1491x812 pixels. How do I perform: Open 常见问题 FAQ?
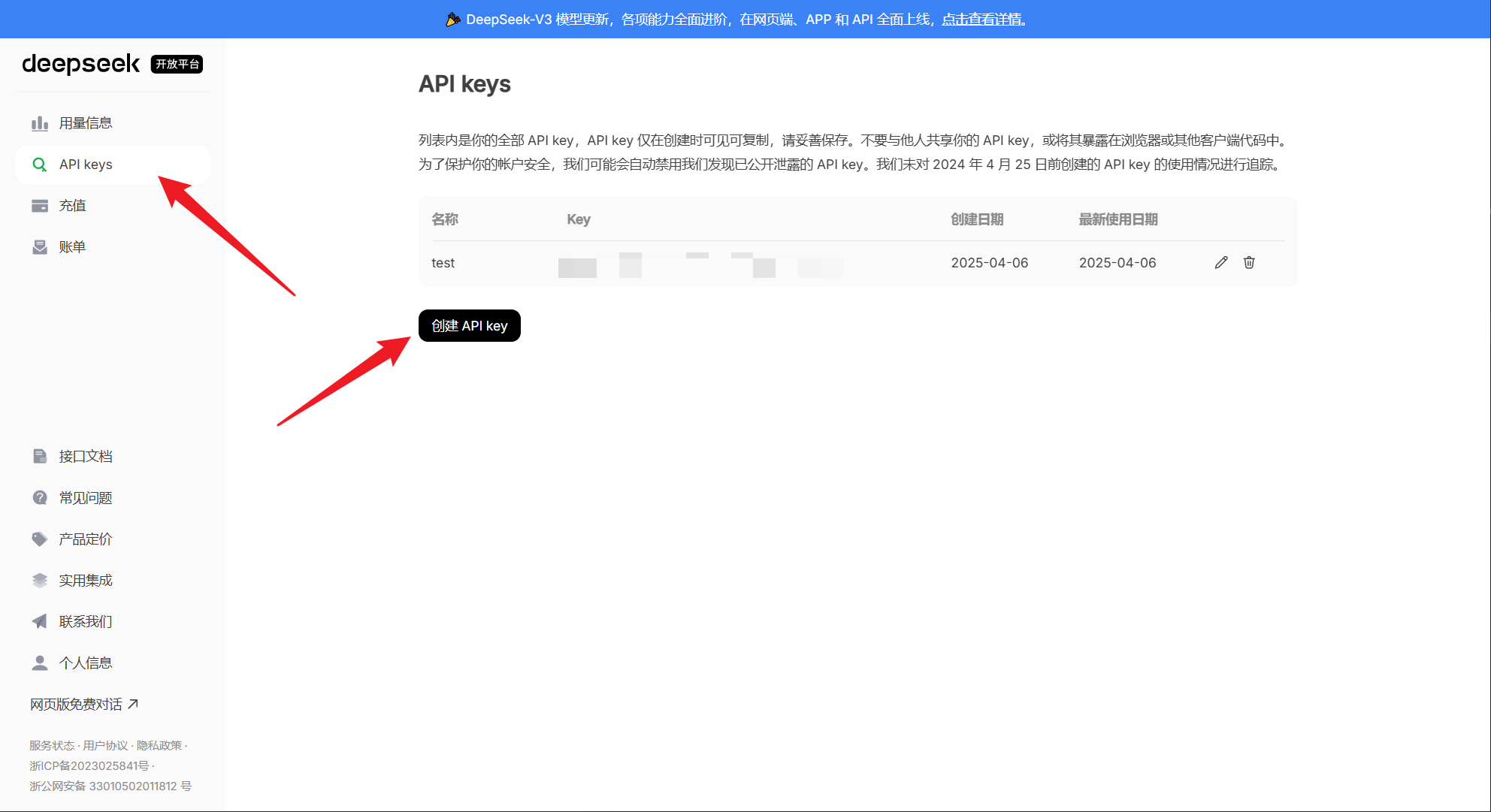coord(113,498)
